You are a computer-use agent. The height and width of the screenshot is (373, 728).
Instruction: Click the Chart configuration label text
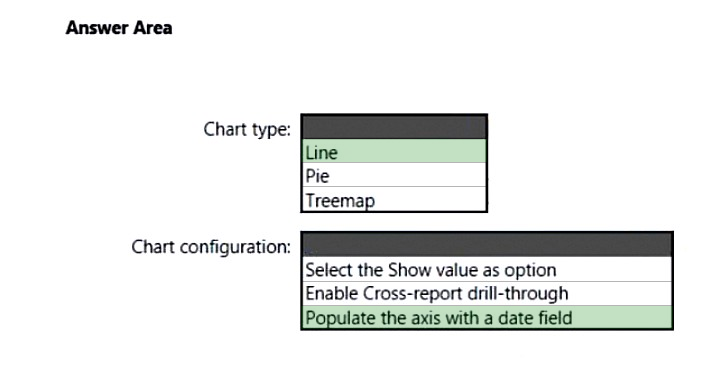211,247
